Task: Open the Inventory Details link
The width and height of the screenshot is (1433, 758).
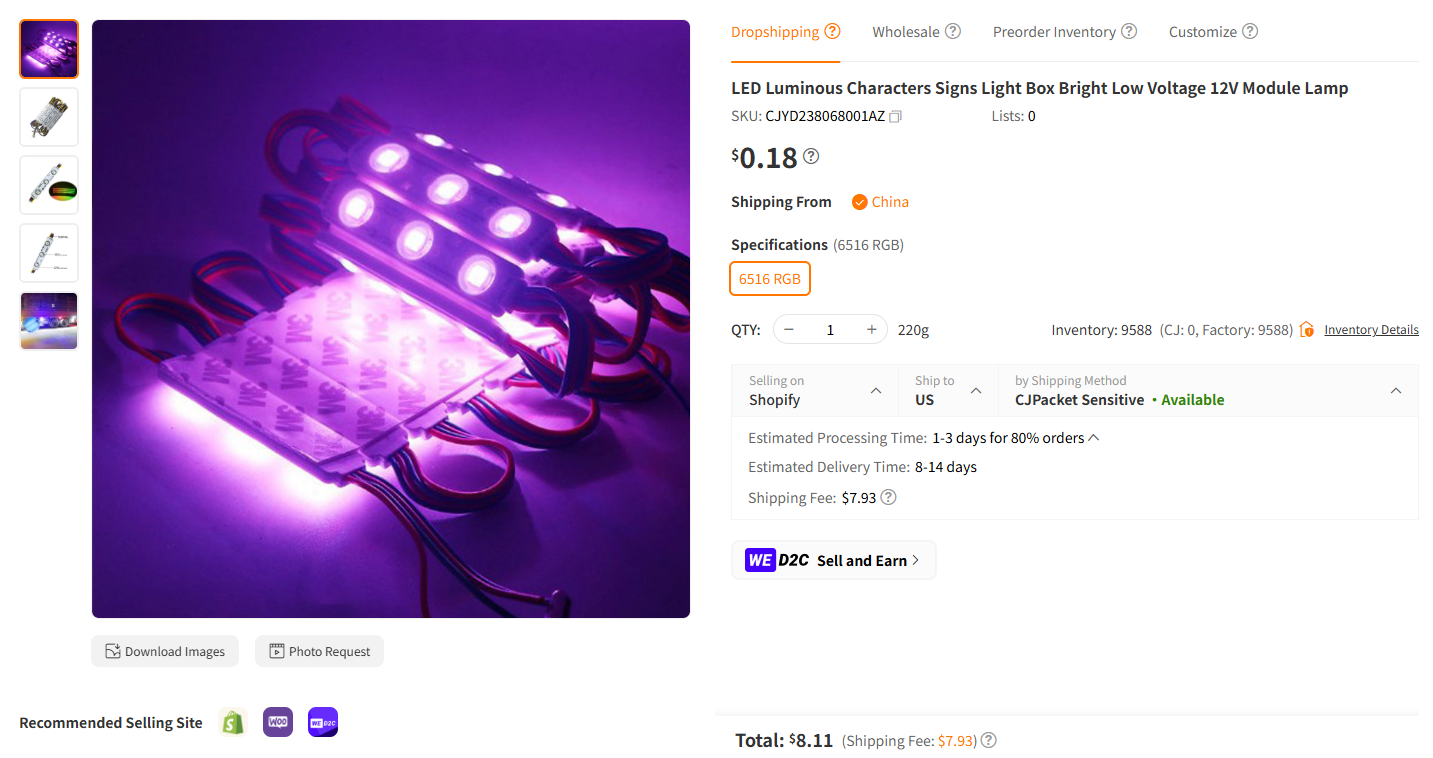Action: coord(1371,329)
